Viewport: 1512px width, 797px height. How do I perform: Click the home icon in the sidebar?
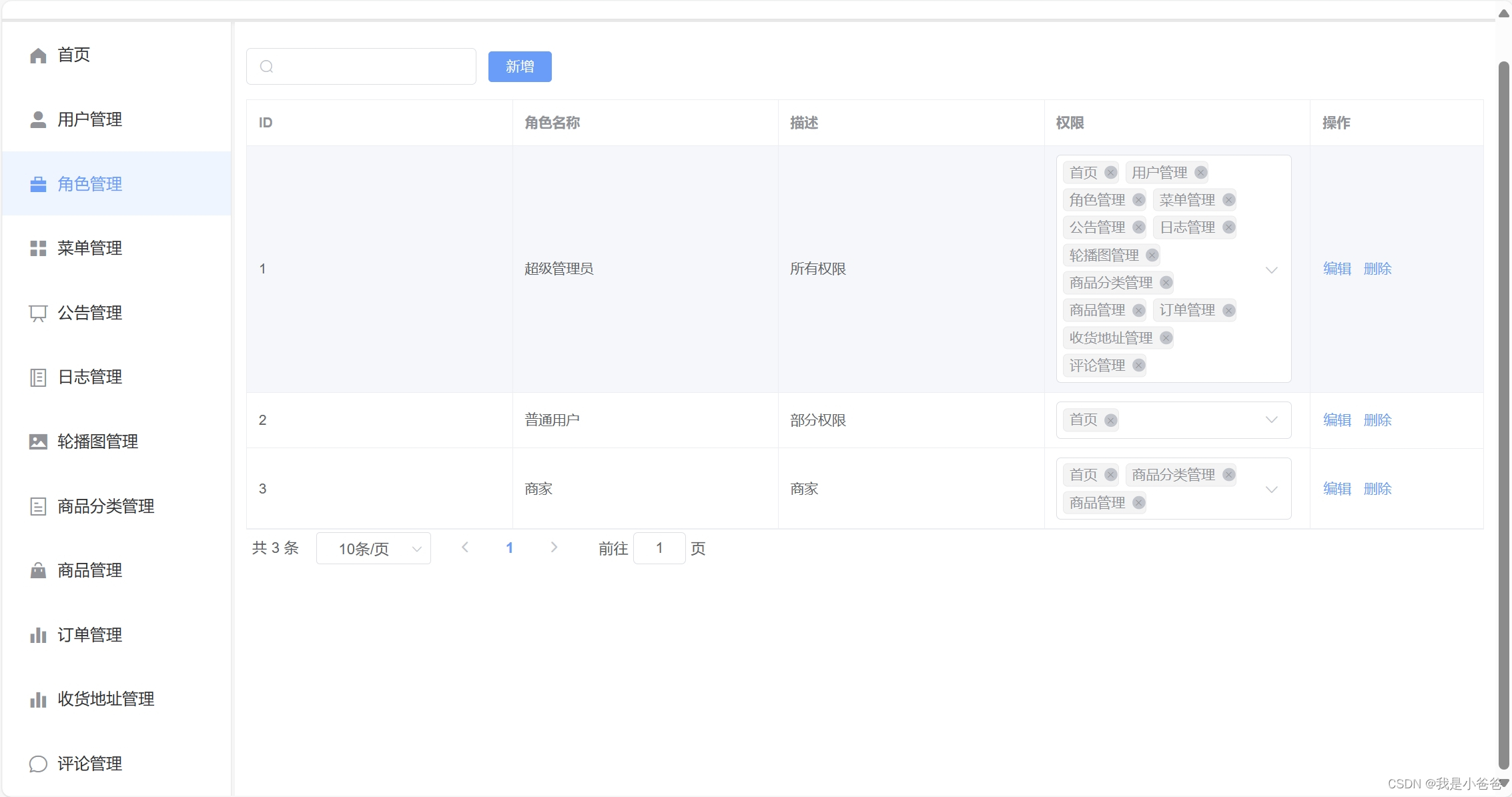point(38,55)
